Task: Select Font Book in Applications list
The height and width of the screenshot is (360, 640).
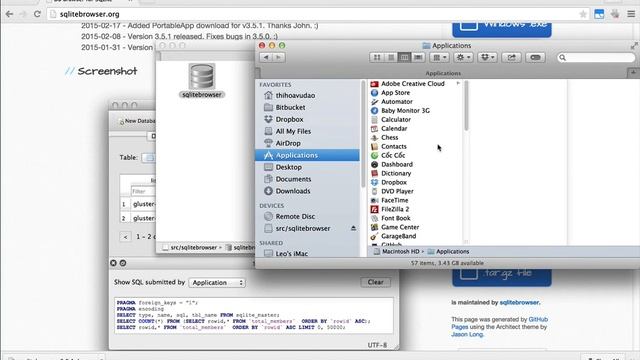Action: pos(396,218)
